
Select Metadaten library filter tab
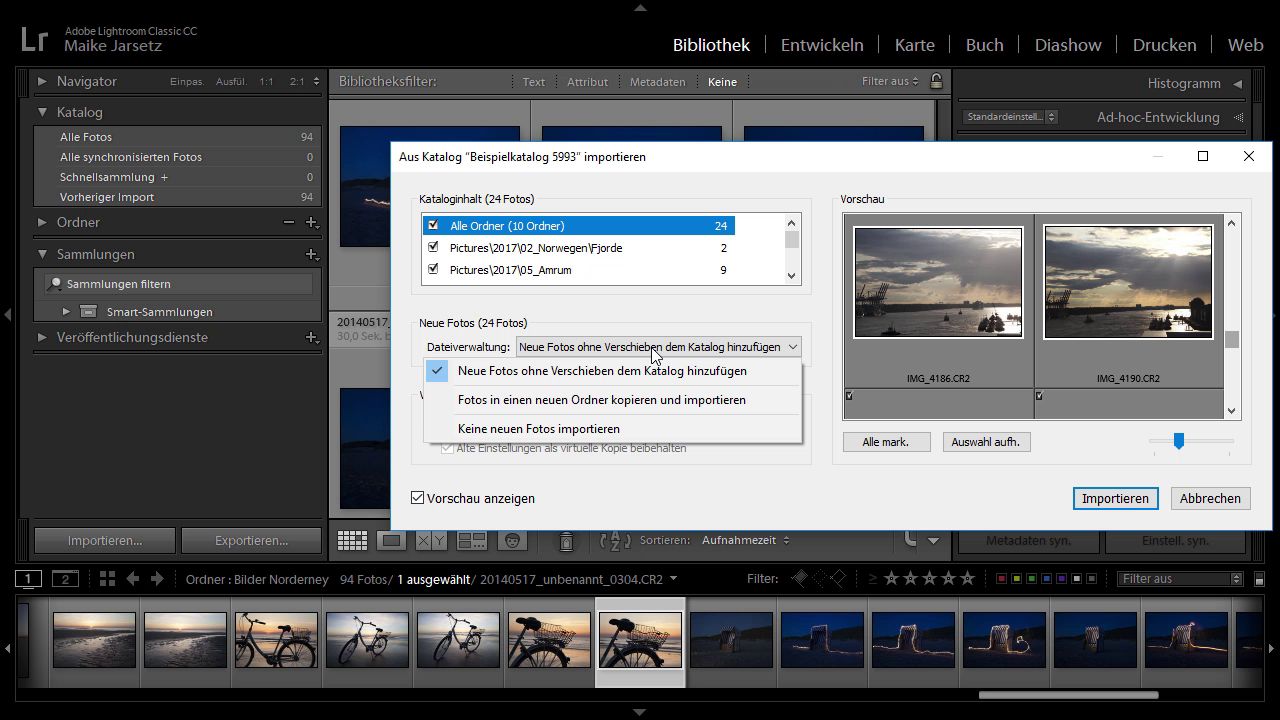point(657,82)
